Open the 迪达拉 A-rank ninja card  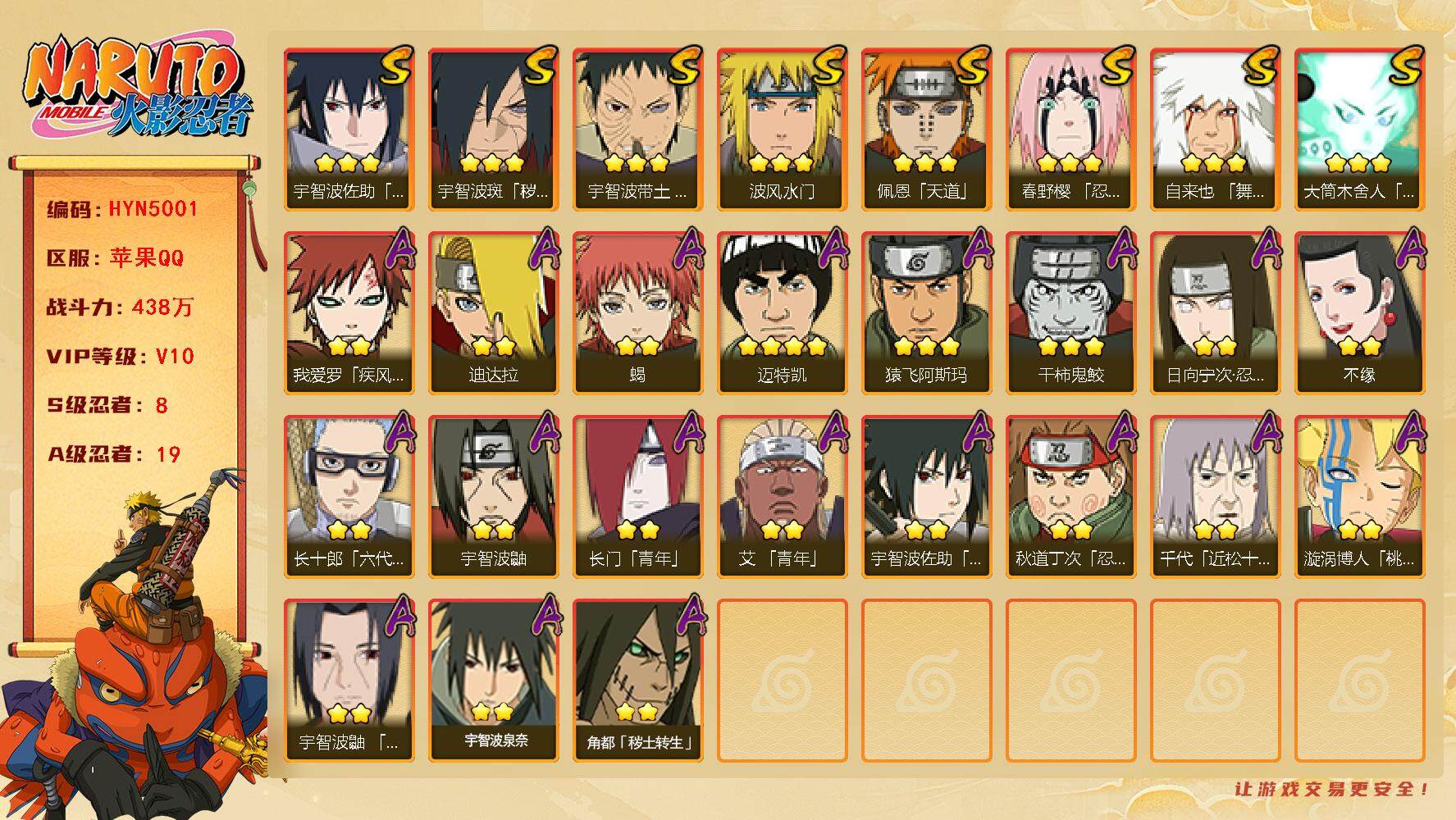point(493,313)
